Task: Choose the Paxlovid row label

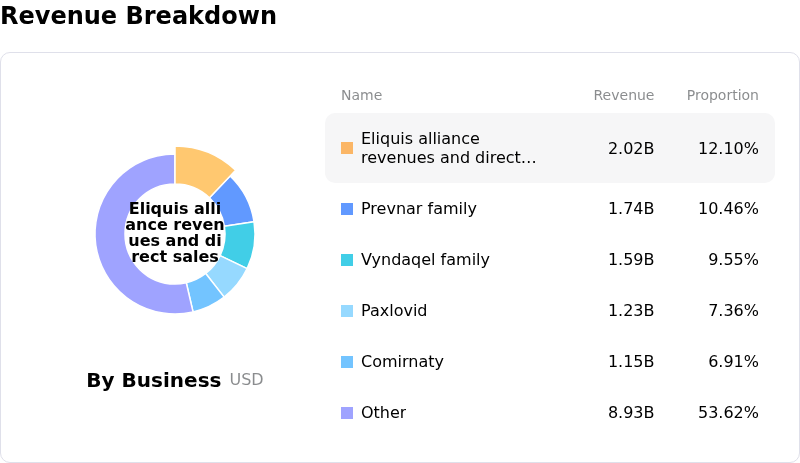Action: coord(394,311)
